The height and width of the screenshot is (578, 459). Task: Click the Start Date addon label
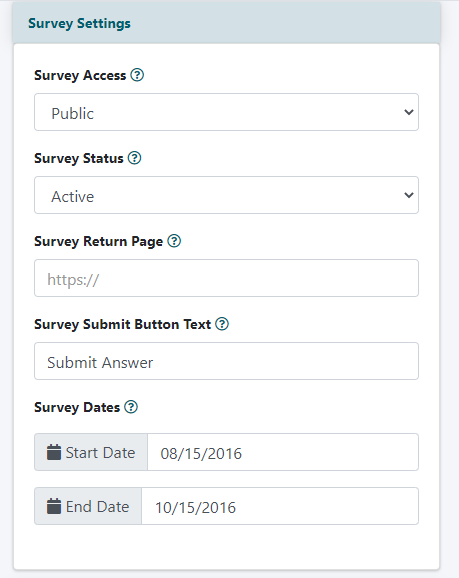(91, 452)
